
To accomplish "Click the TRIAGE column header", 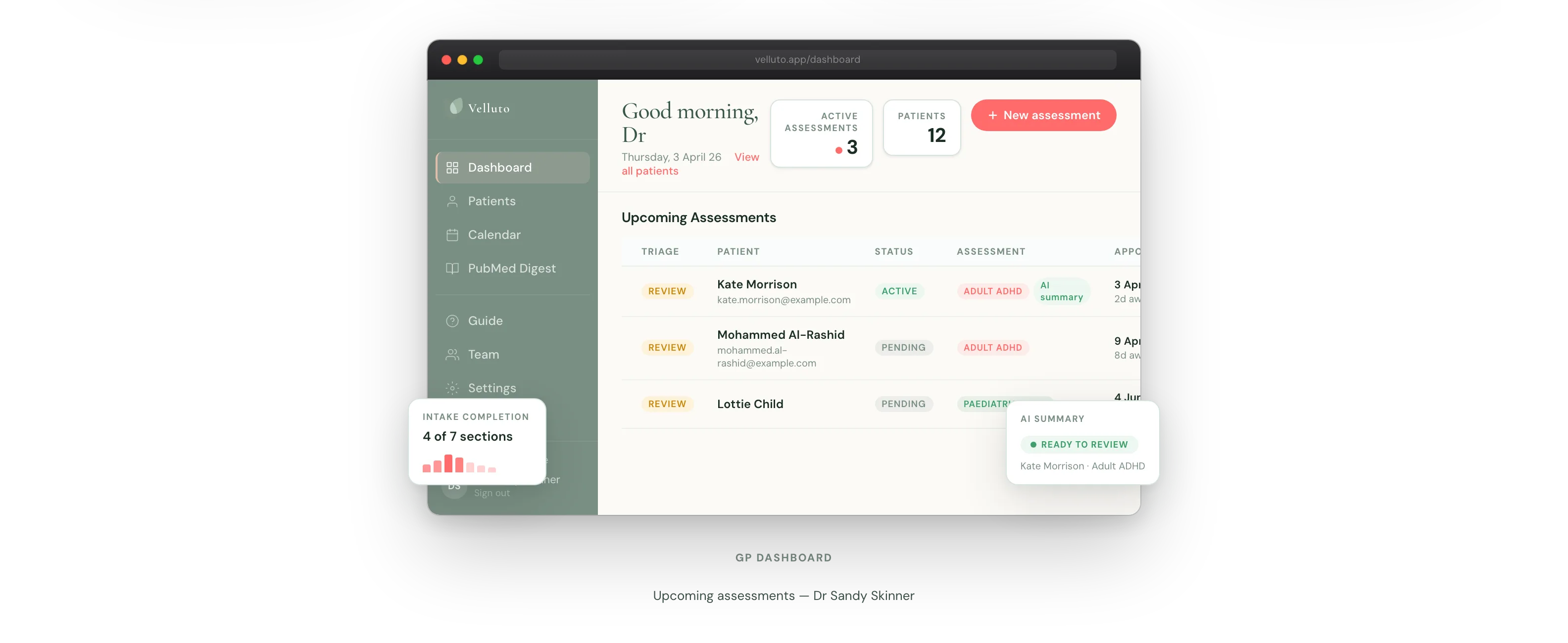I will click(660, 251).
